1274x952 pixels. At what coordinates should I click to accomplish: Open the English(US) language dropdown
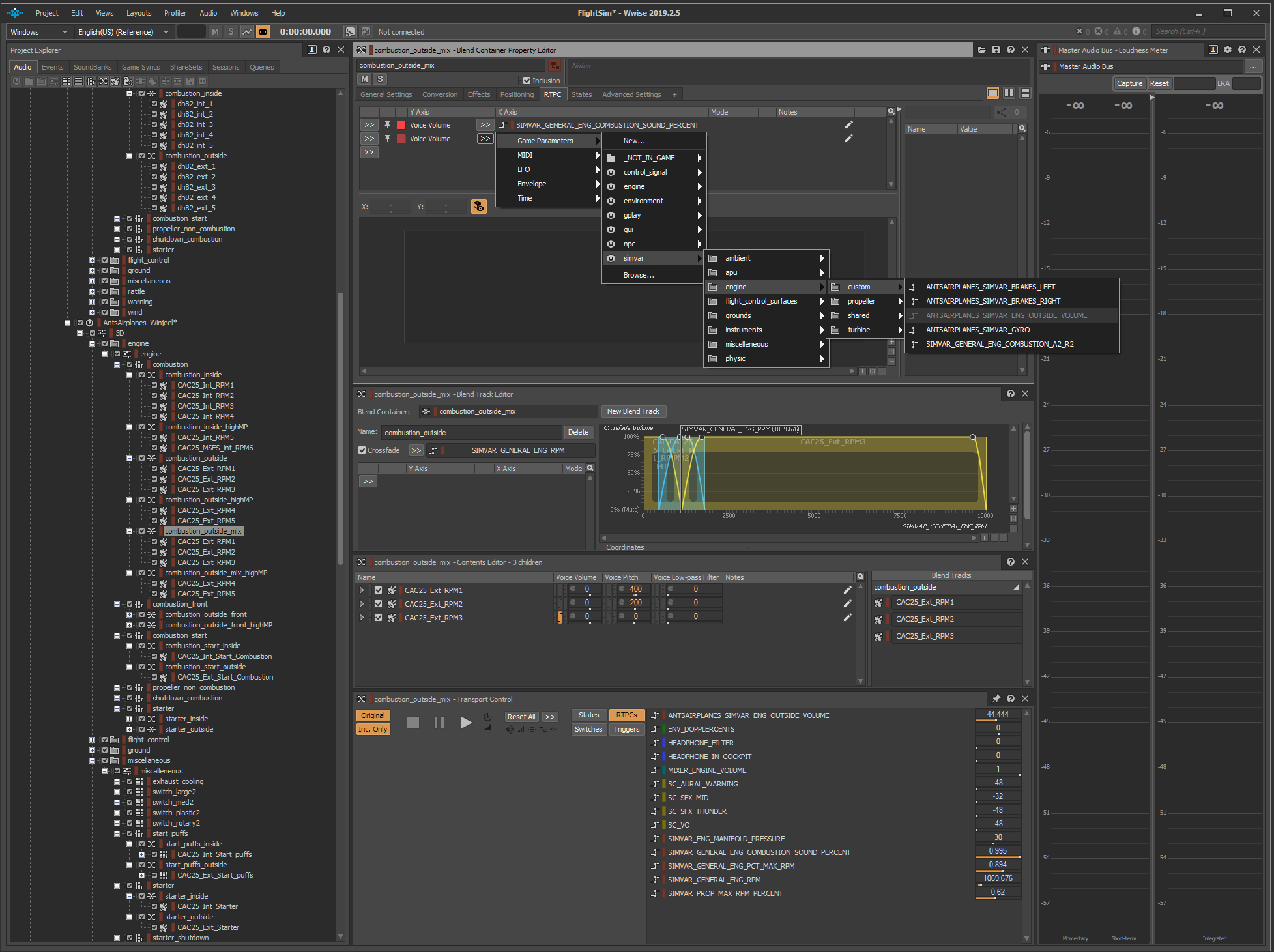(123, 32)
